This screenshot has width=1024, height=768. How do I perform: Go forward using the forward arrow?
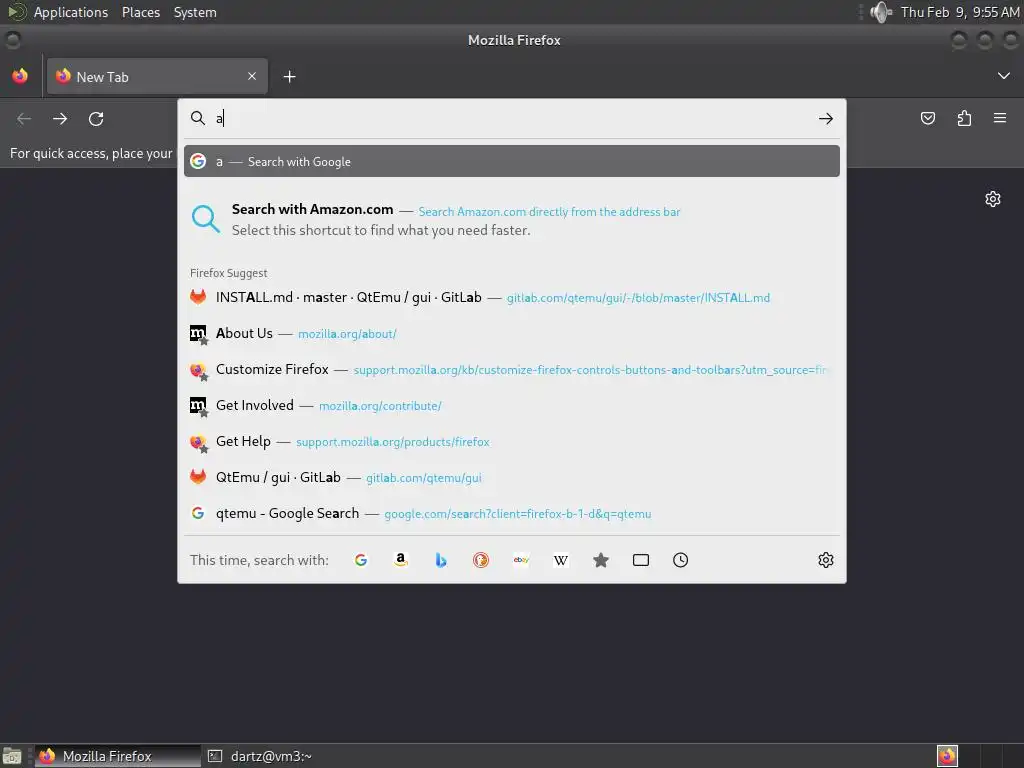60,118
